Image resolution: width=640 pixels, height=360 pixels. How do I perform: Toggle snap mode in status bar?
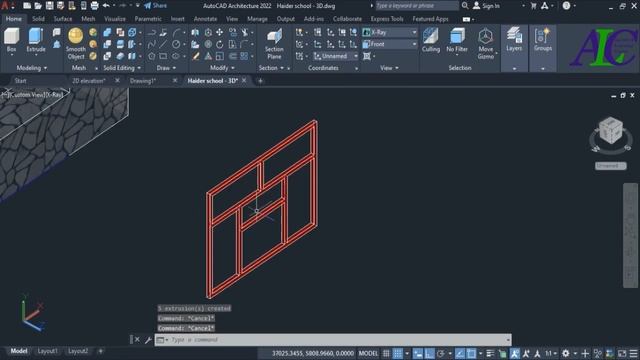point(398,353)
